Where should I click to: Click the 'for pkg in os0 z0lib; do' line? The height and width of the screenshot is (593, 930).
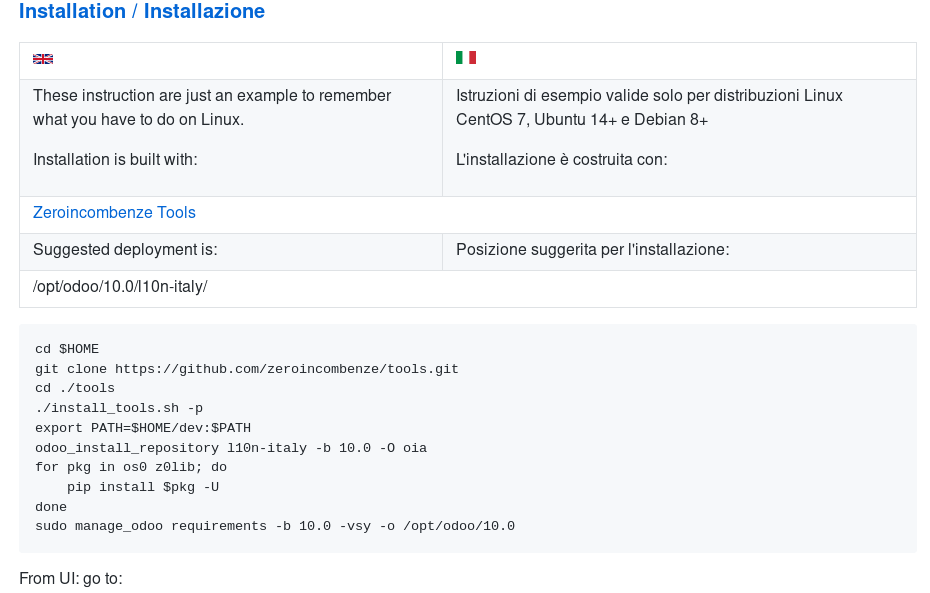pos(131,467)
